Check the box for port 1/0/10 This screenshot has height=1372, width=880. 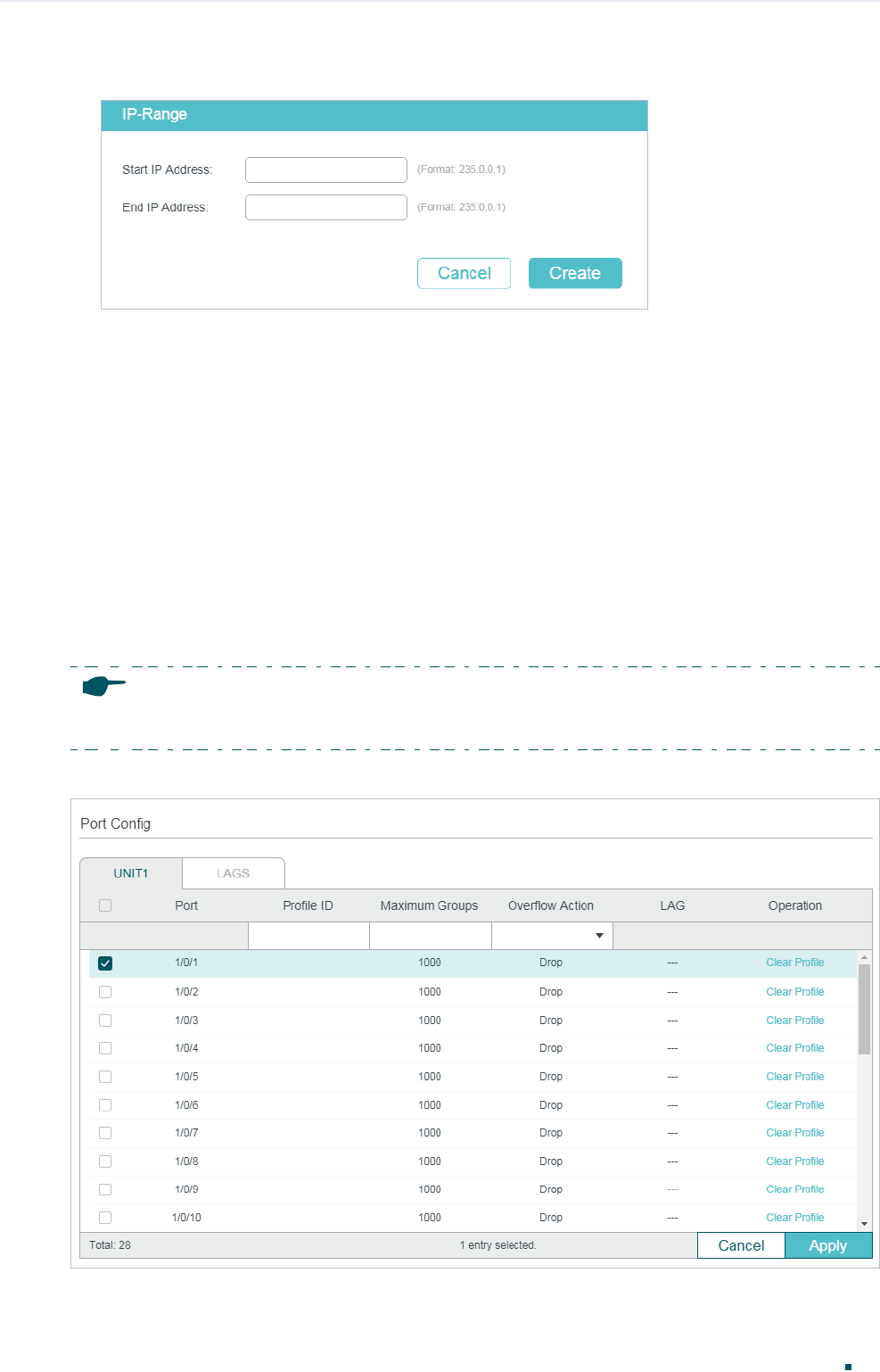coord(105,1218)
